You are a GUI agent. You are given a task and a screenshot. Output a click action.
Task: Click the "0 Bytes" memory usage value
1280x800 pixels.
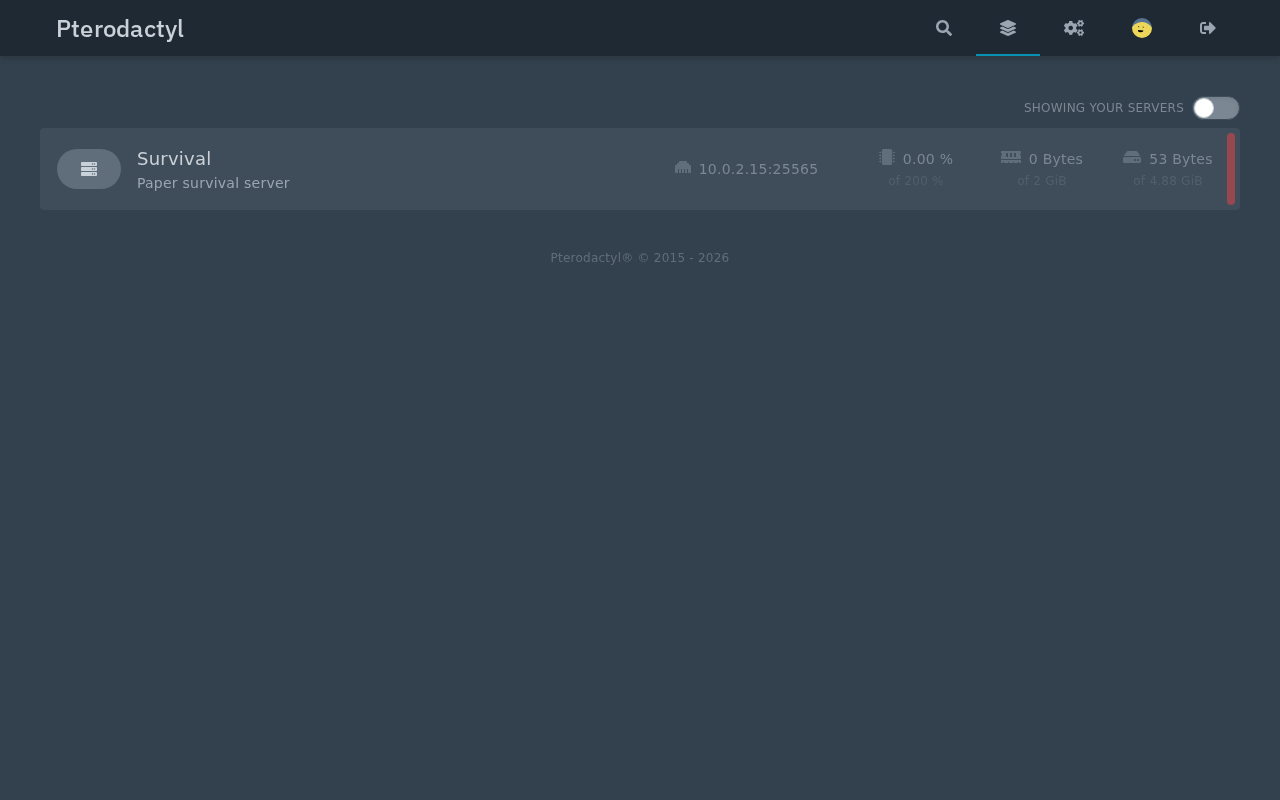click(x=1056, y=159)
